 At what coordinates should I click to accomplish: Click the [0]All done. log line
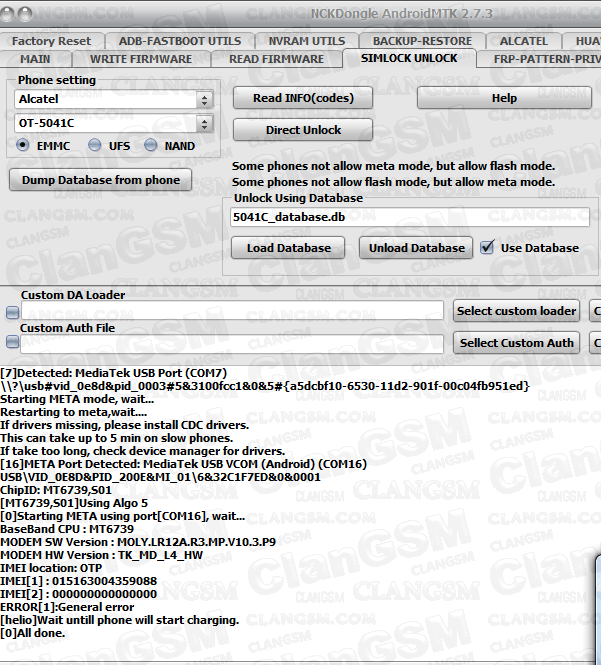pyautogui.click(x=33, y=633)
